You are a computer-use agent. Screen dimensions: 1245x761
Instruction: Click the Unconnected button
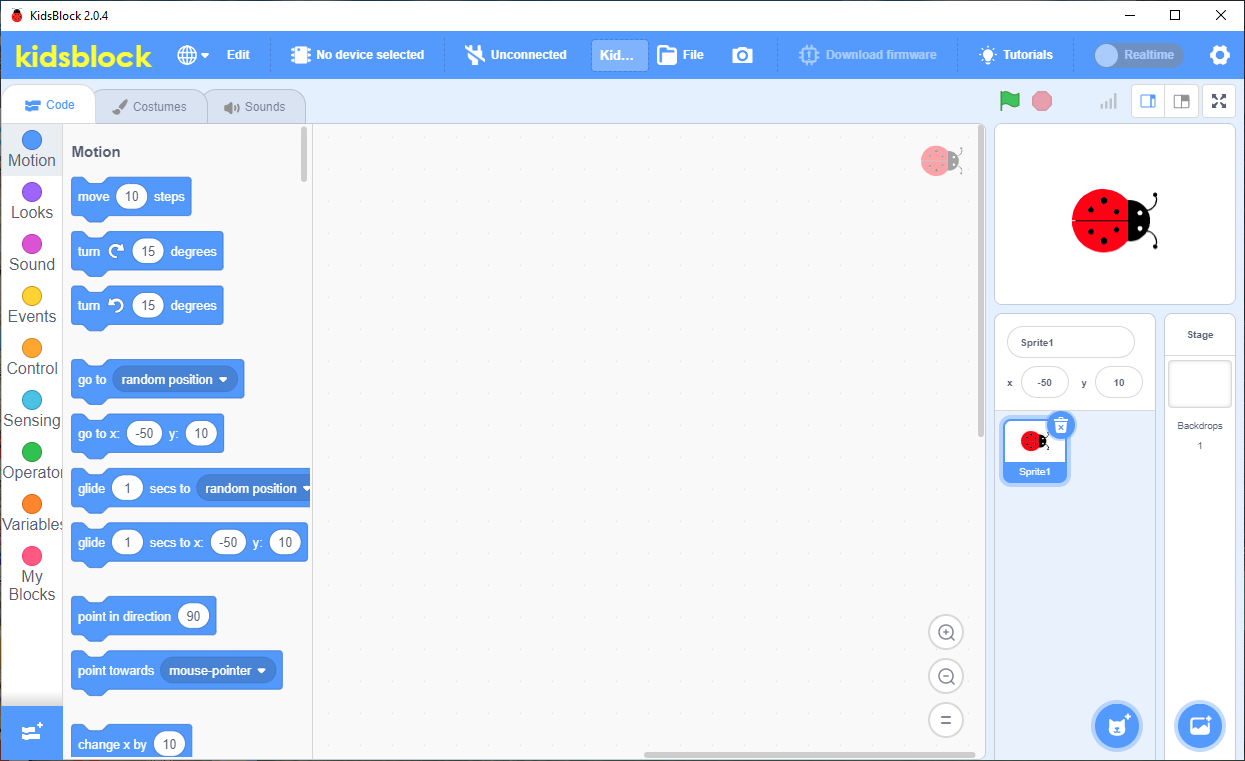pos(516,55)
